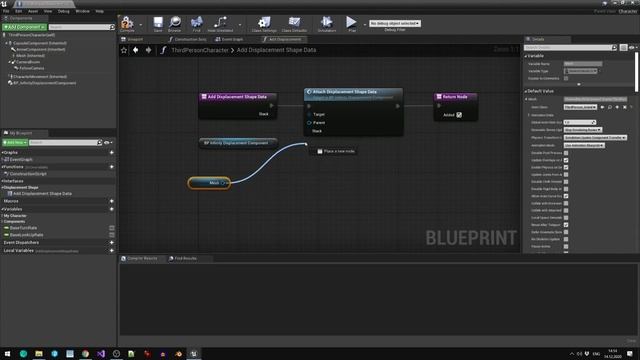Click the green Add New button
640x360 pixels.
click(x=15, y=142)
